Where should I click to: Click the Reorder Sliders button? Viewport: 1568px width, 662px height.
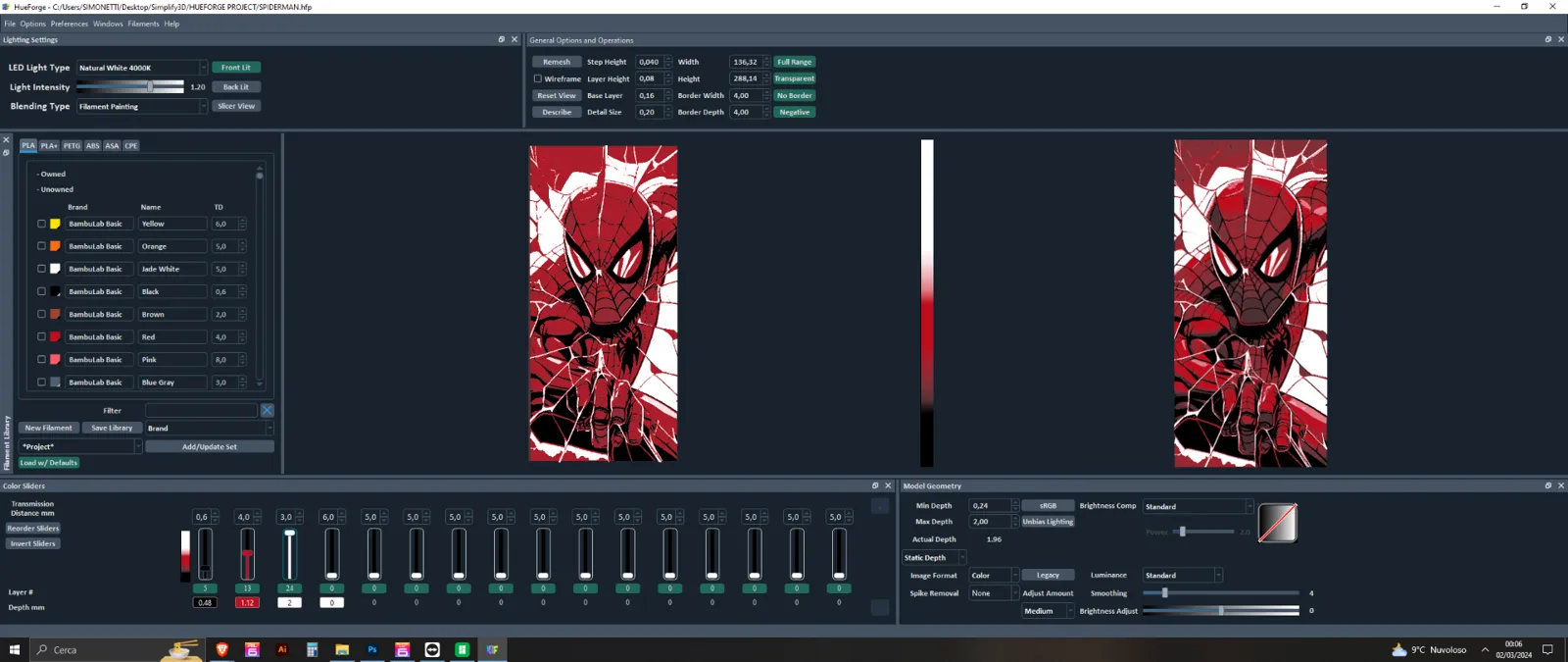[x=33, y=528]
